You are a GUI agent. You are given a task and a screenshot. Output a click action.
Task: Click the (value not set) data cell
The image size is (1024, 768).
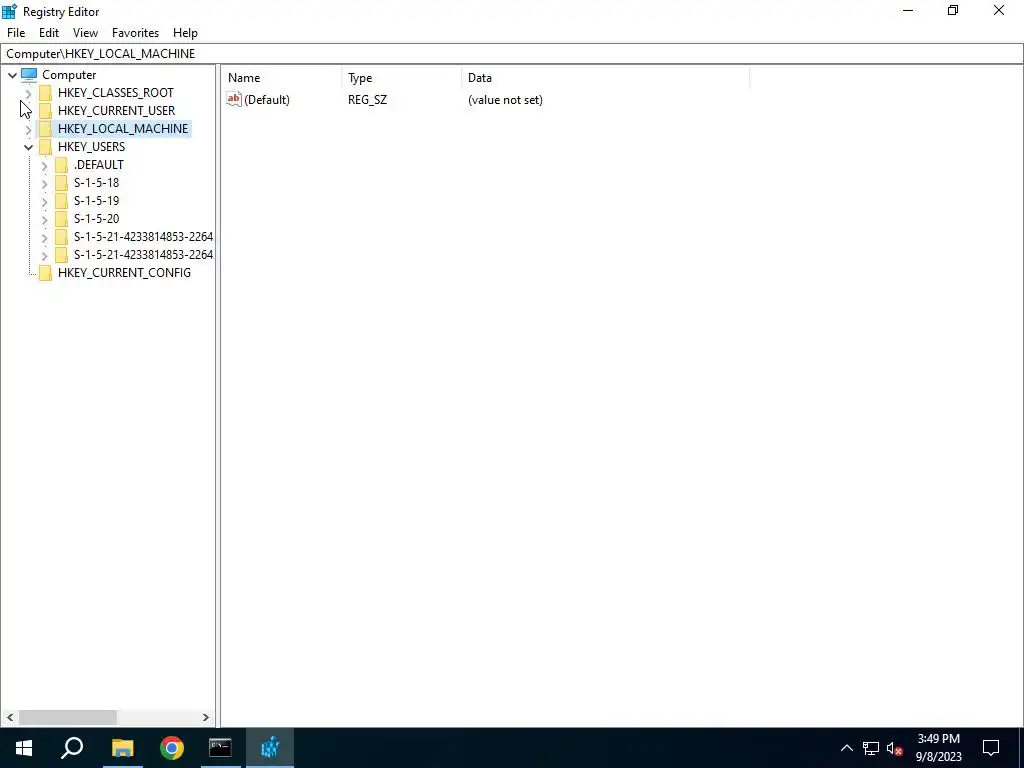pyautogui.click(x=505, y=100)
